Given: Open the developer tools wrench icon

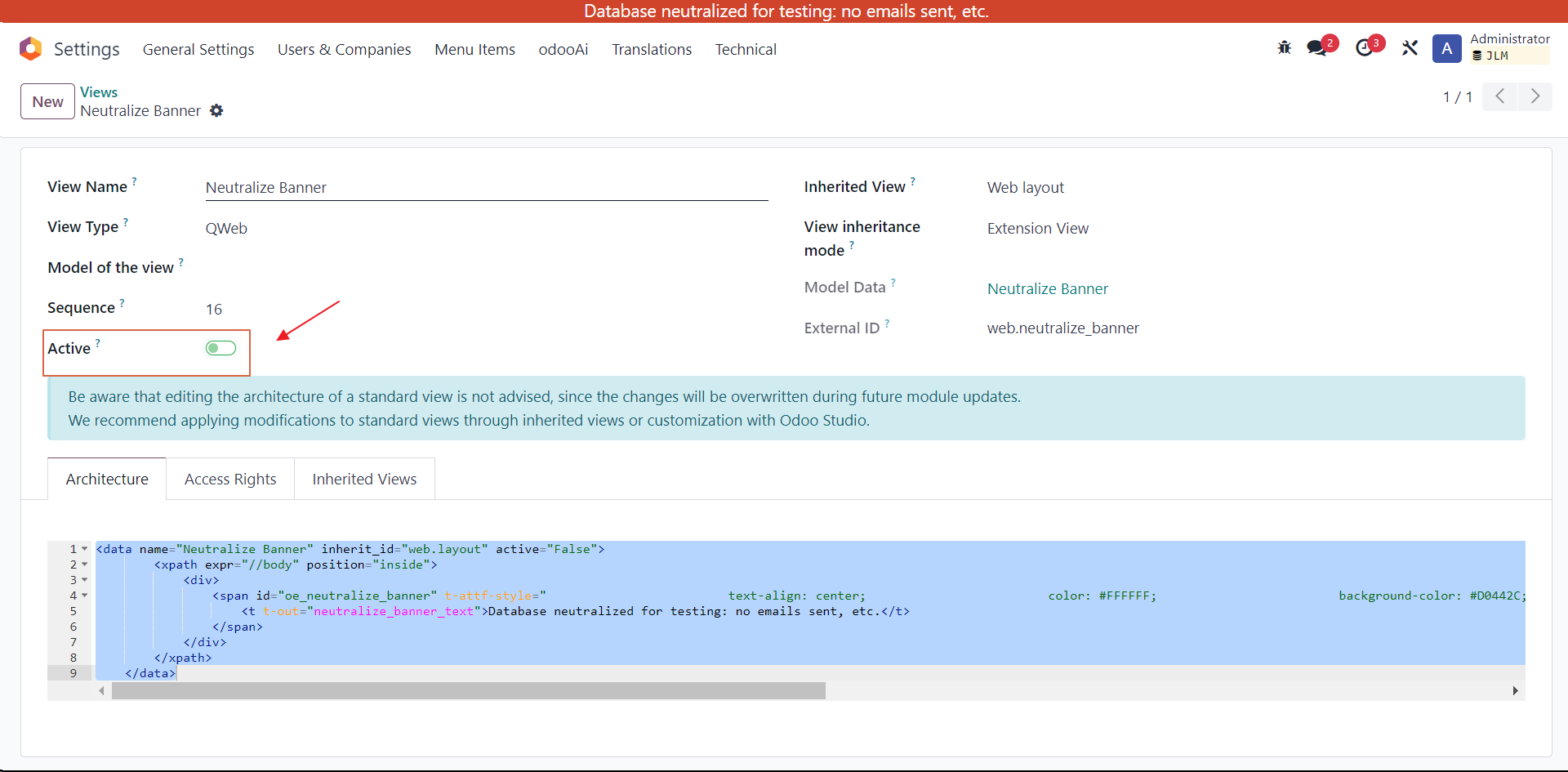Looking at the screenshot, I should tap(1410, 48).
